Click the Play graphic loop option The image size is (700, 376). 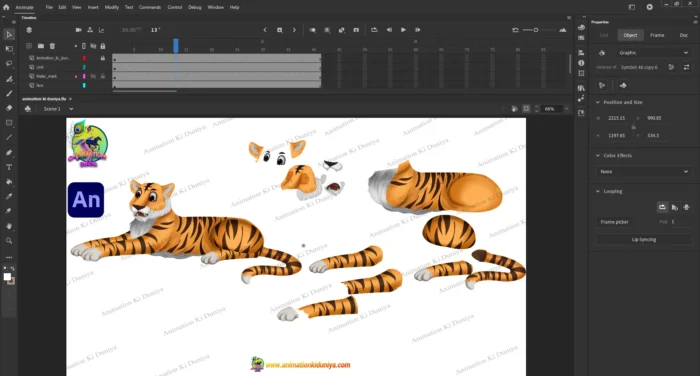coord(662,207)
